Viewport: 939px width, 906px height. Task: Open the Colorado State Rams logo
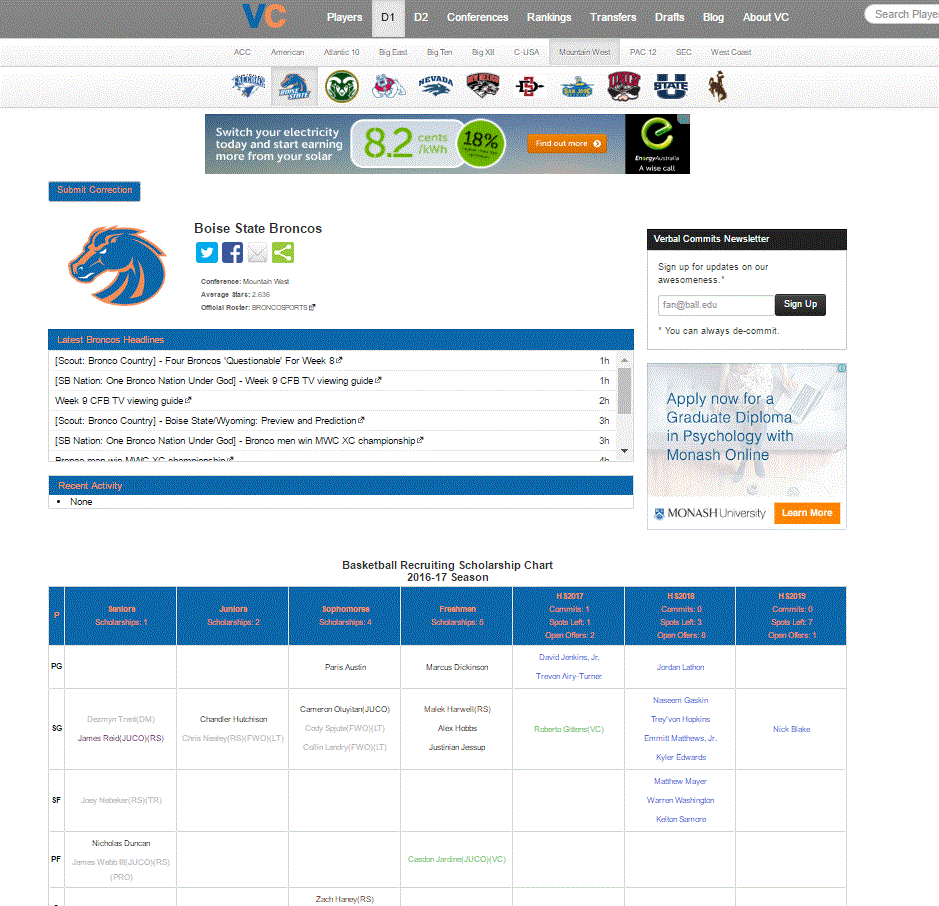(x=341, y=86)
